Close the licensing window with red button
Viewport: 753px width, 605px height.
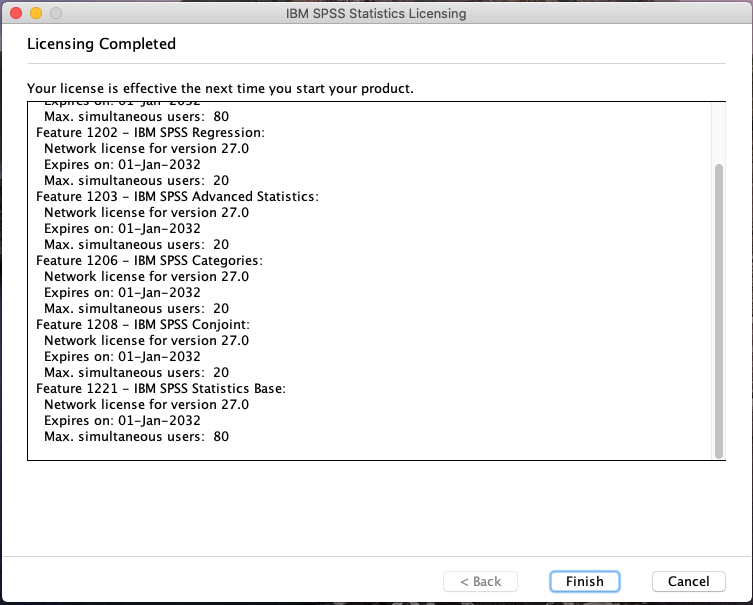[17, 14]
